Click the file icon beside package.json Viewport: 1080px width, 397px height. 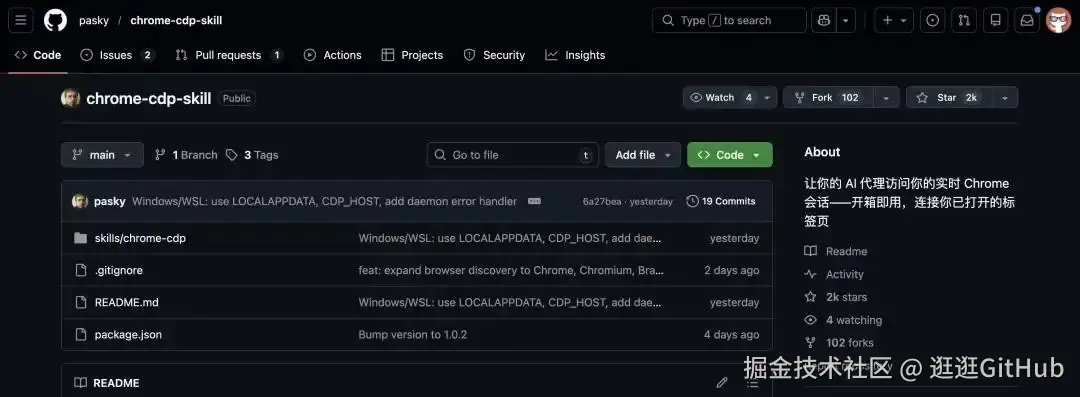coord(81,335)
